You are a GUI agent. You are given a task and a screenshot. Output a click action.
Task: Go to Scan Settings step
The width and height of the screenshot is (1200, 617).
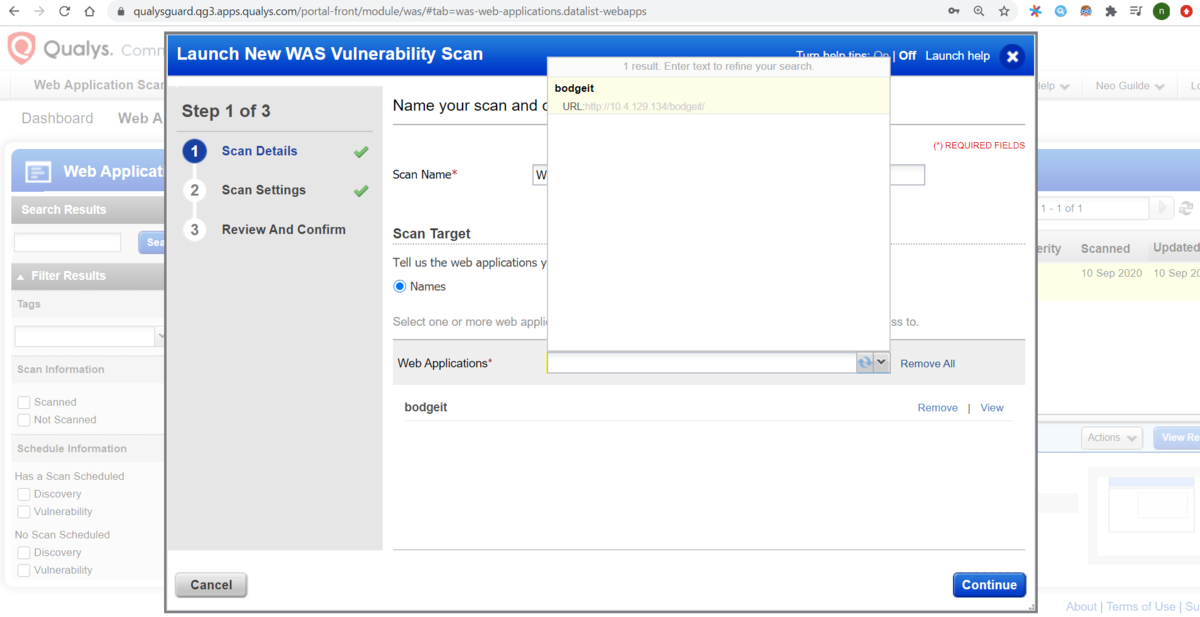[263, 190]
